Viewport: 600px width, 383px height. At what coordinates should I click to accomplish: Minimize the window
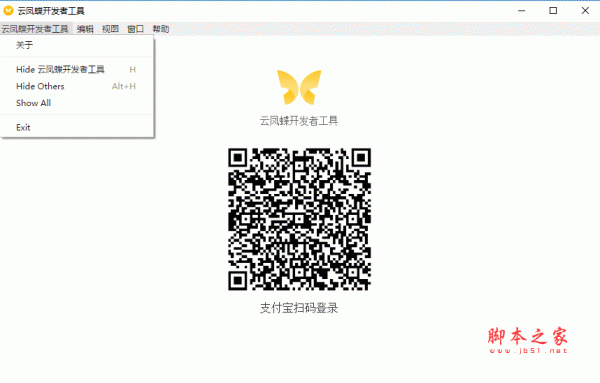pyautogui.click(x=522, y=11)
